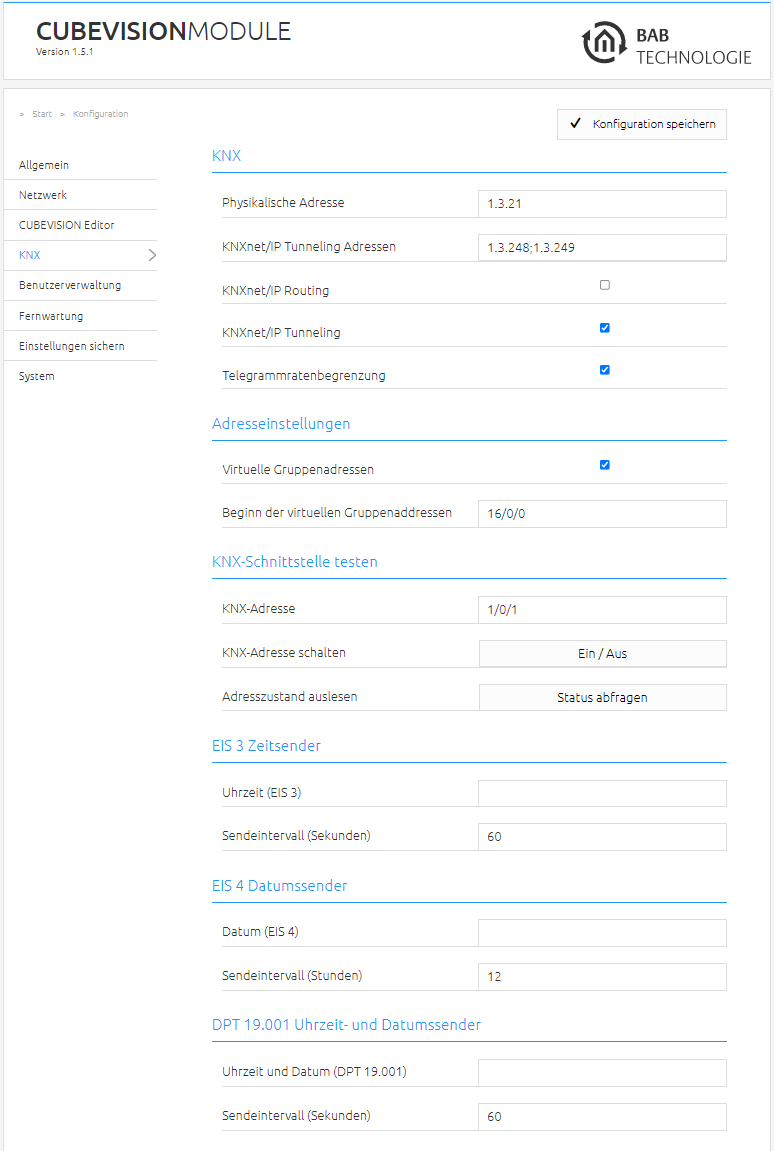The image size is (774, 1151).
Task: Toggle the Telegrammratenbegrenzung checkbox
Action: pyautogui.click(x=604, y=370)
